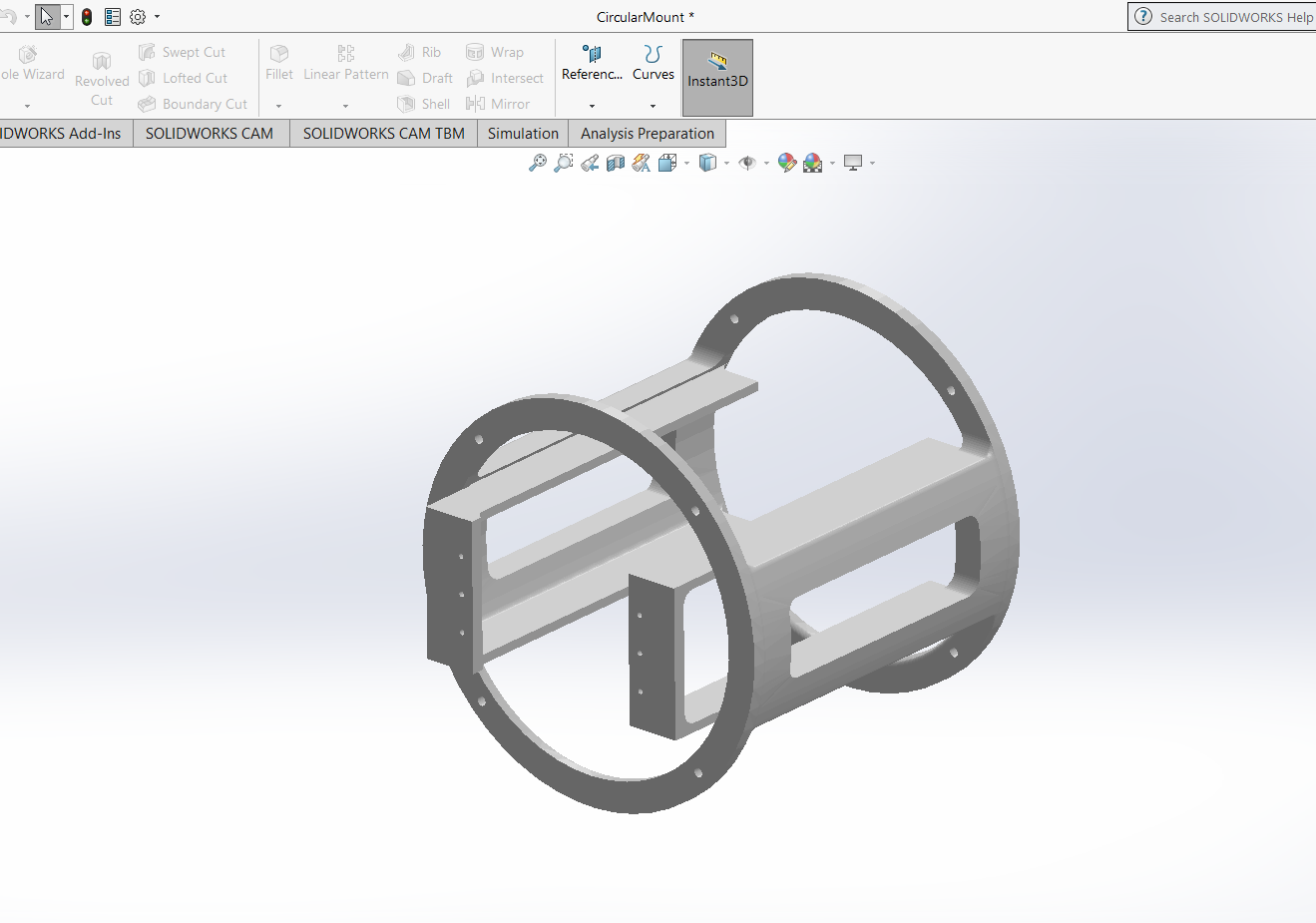Toggle Hide/Show Items eye icon
This screenshot has height=923, width=1316.
747,163
